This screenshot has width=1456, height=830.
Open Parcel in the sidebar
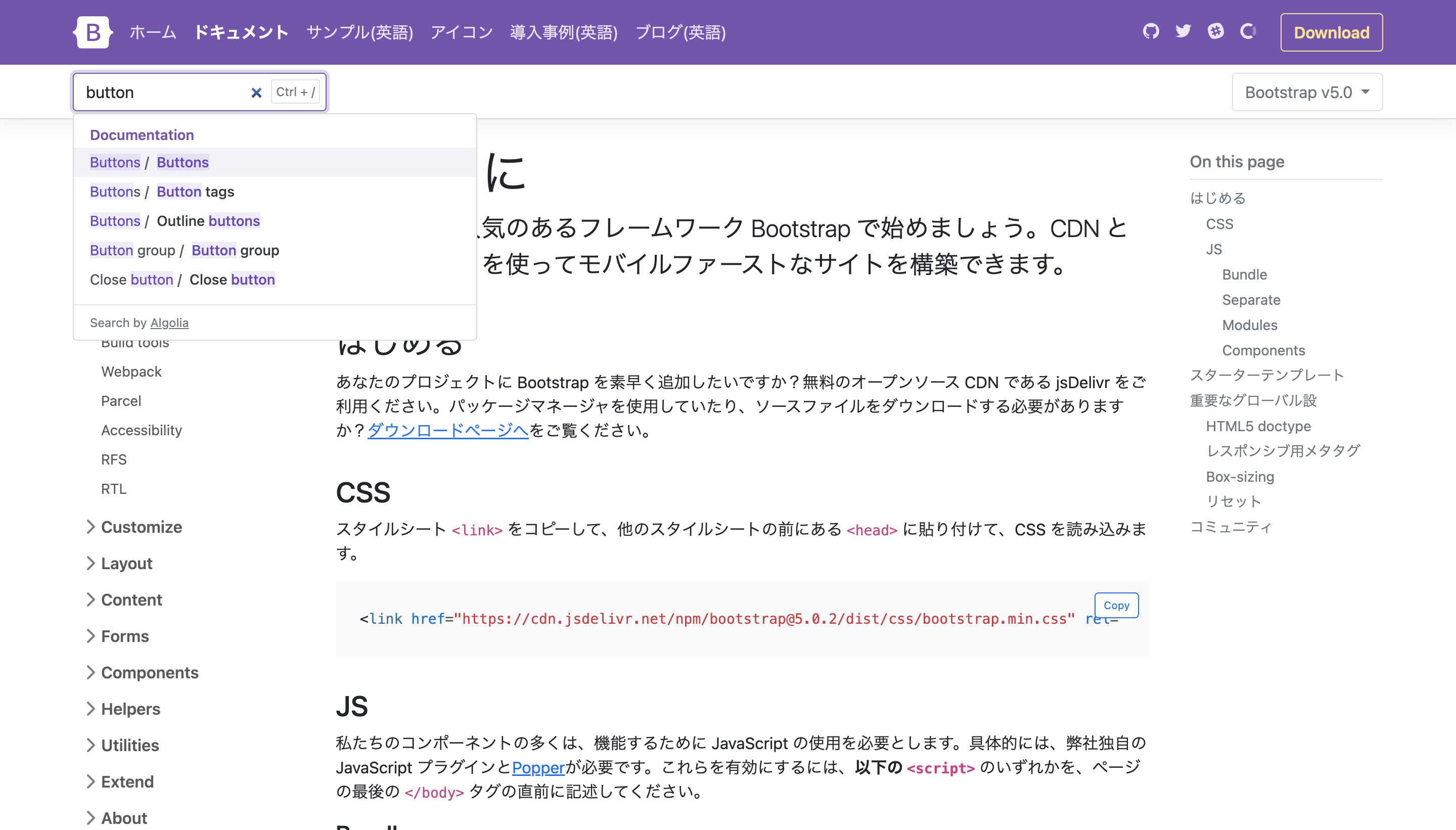[x=121, y=401]
